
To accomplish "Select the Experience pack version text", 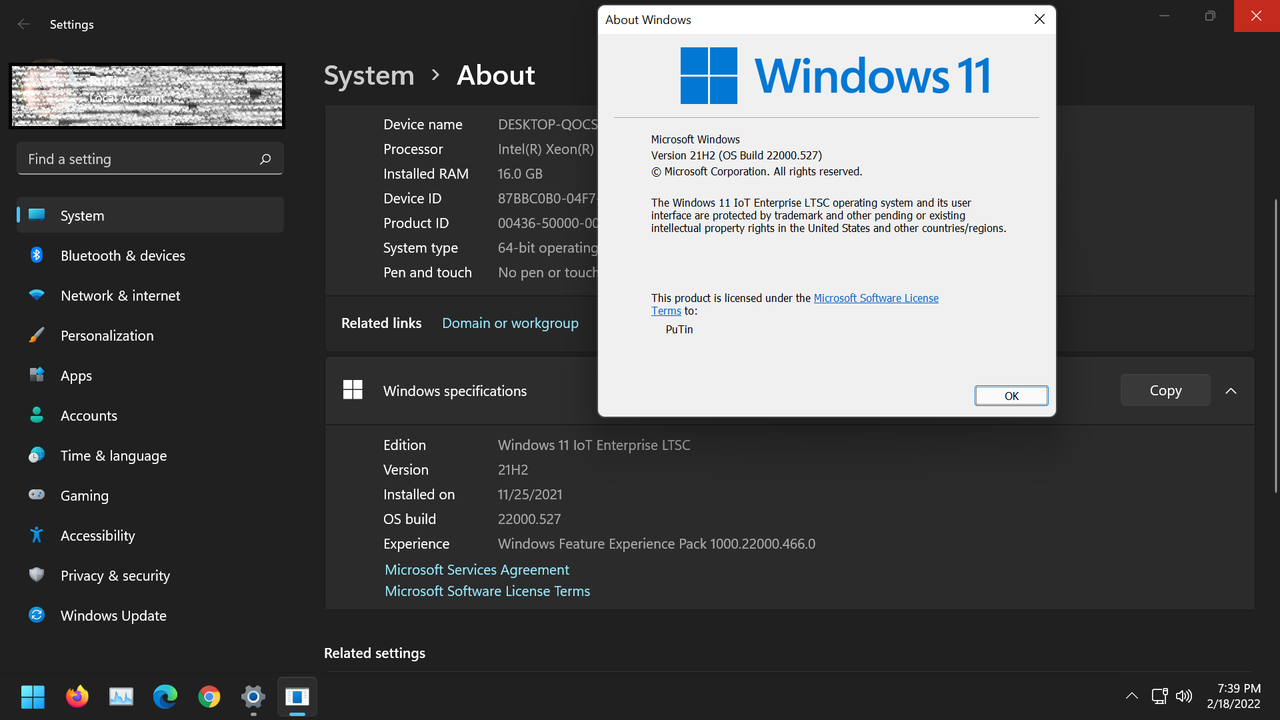I will coord(657,544).
